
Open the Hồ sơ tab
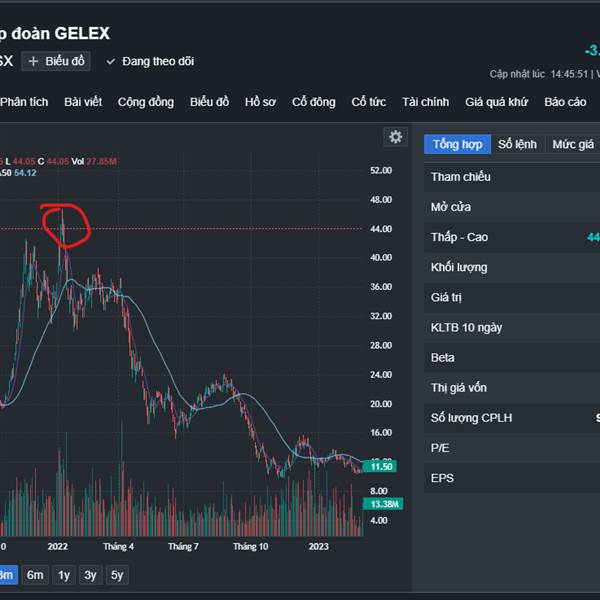click(x=260, y=102)
